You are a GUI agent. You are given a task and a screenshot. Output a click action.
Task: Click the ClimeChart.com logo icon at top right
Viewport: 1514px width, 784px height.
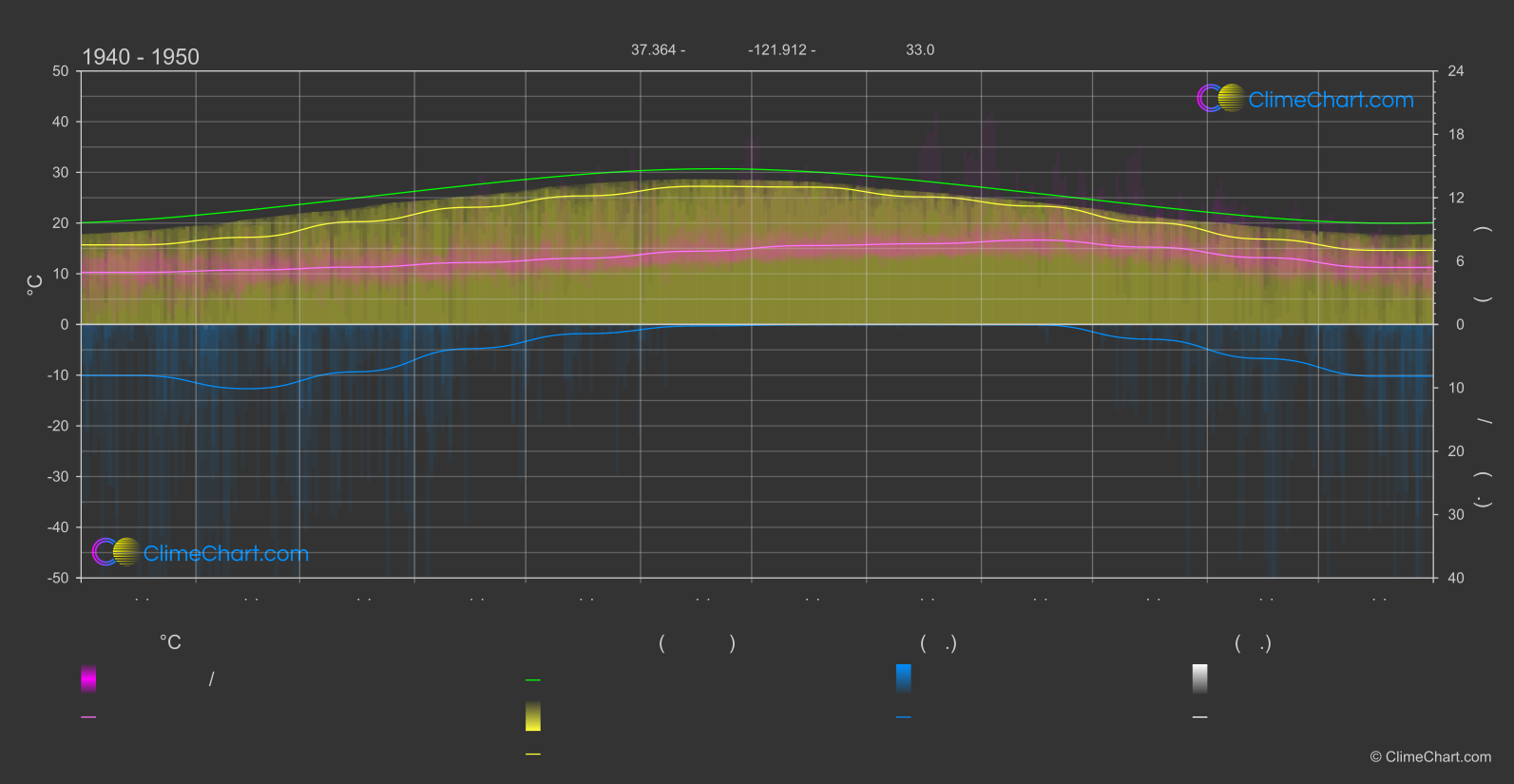click(x=1221, y=98)
